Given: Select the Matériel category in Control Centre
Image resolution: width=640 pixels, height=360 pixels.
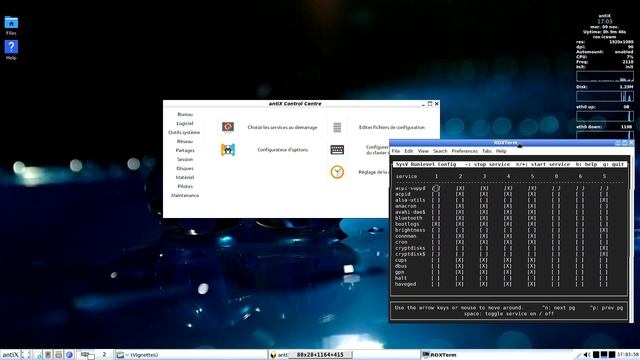Looking at the screenshot, I should coord(185,177).
